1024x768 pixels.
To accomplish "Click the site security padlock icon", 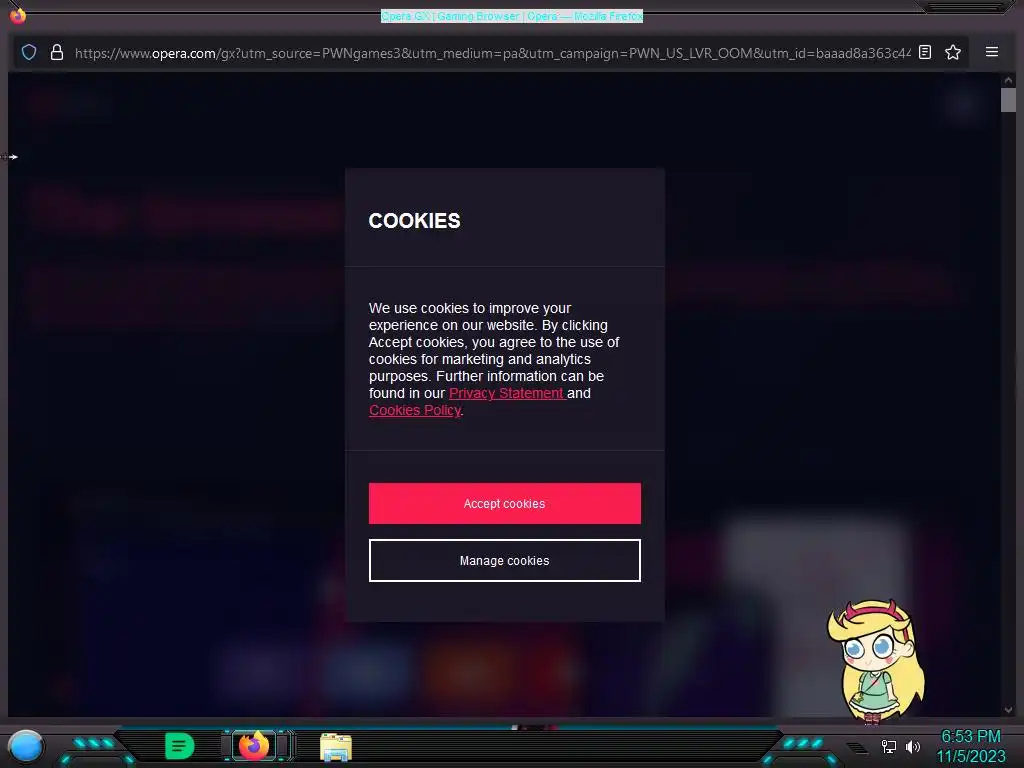I will tap(57, 52).
